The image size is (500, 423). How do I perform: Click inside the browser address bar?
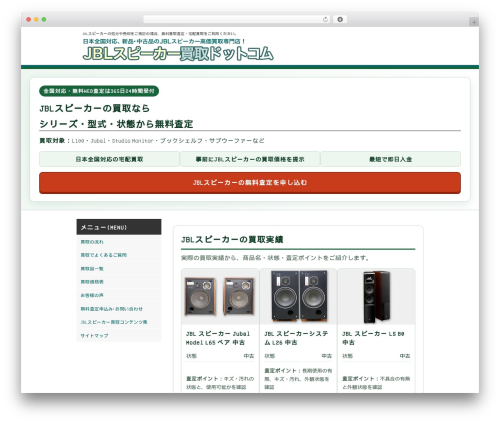[x=236, y=19]
